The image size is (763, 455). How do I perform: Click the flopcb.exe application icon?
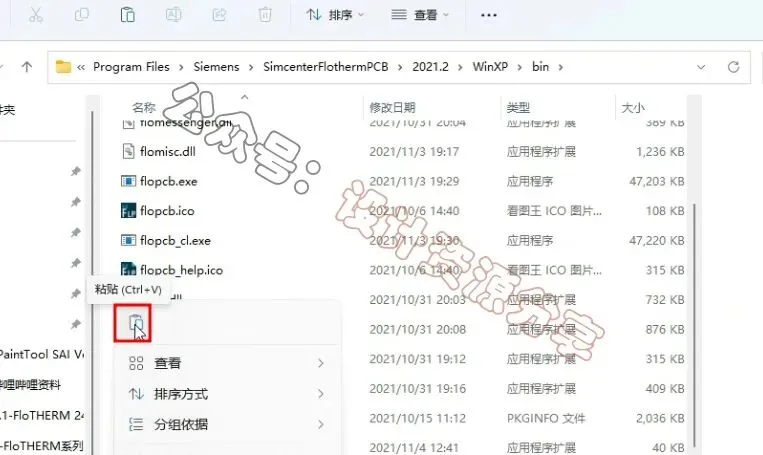click(x=128, y=181)
